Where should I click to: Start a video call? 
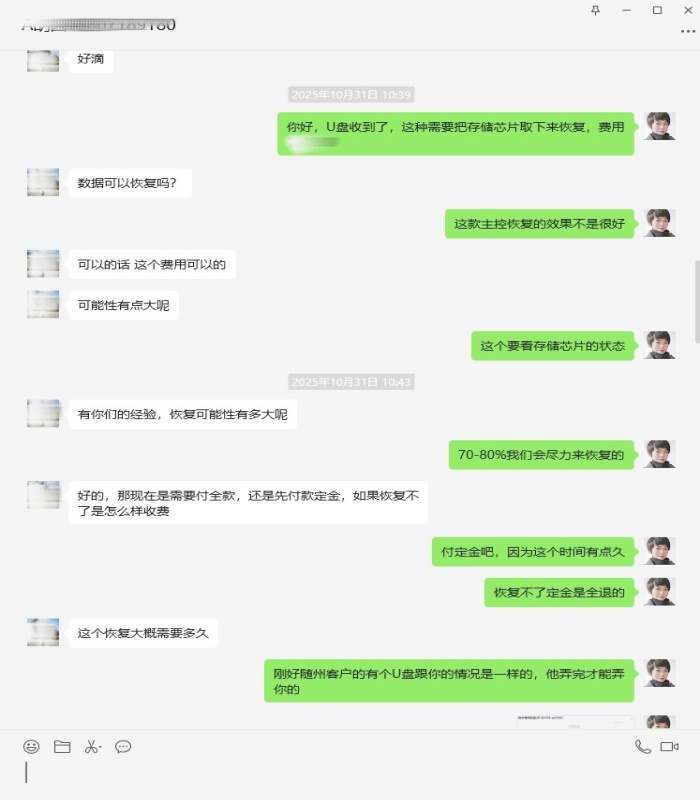click(x=669, y=747)
